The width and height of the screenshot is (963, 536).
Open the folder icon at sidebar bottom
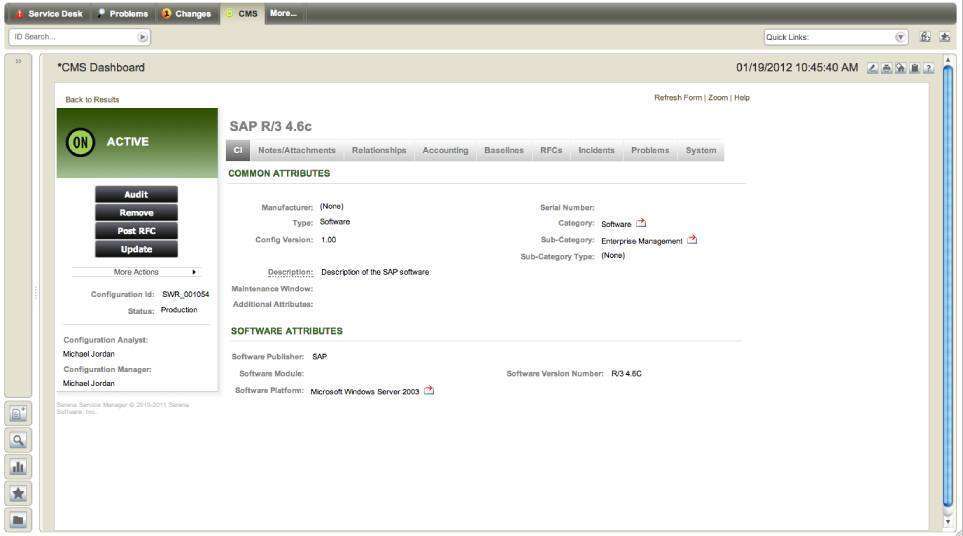(18, 520)
